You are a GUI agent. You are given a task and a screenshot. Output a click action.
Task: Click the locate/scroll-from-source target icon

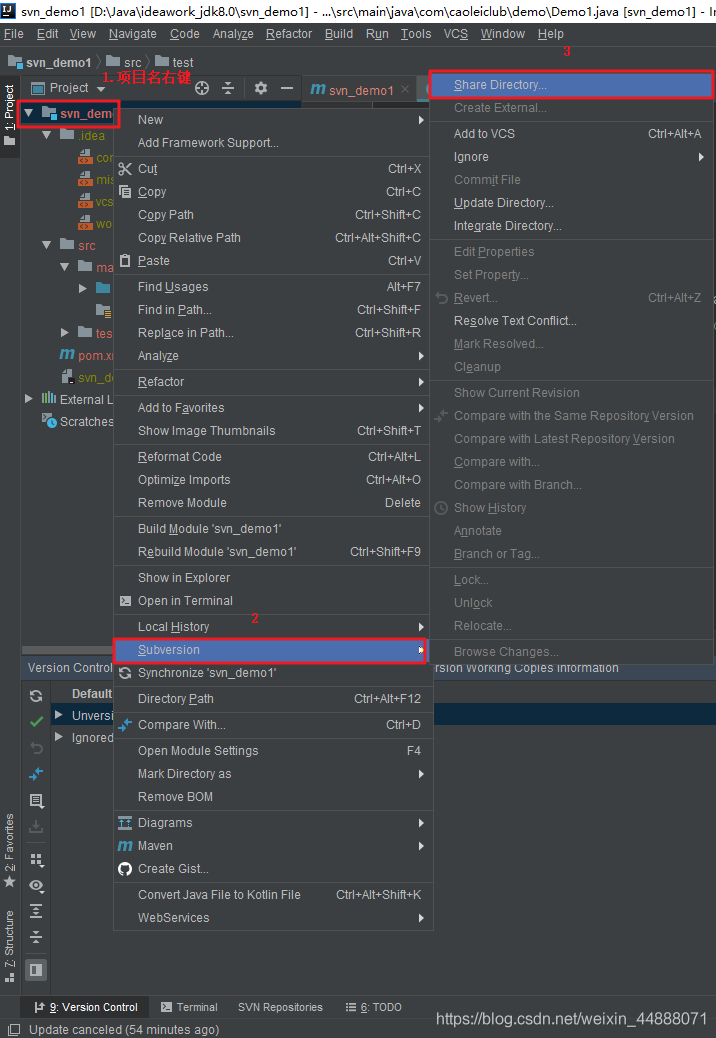pyautogui.click(x=202, y=88)
